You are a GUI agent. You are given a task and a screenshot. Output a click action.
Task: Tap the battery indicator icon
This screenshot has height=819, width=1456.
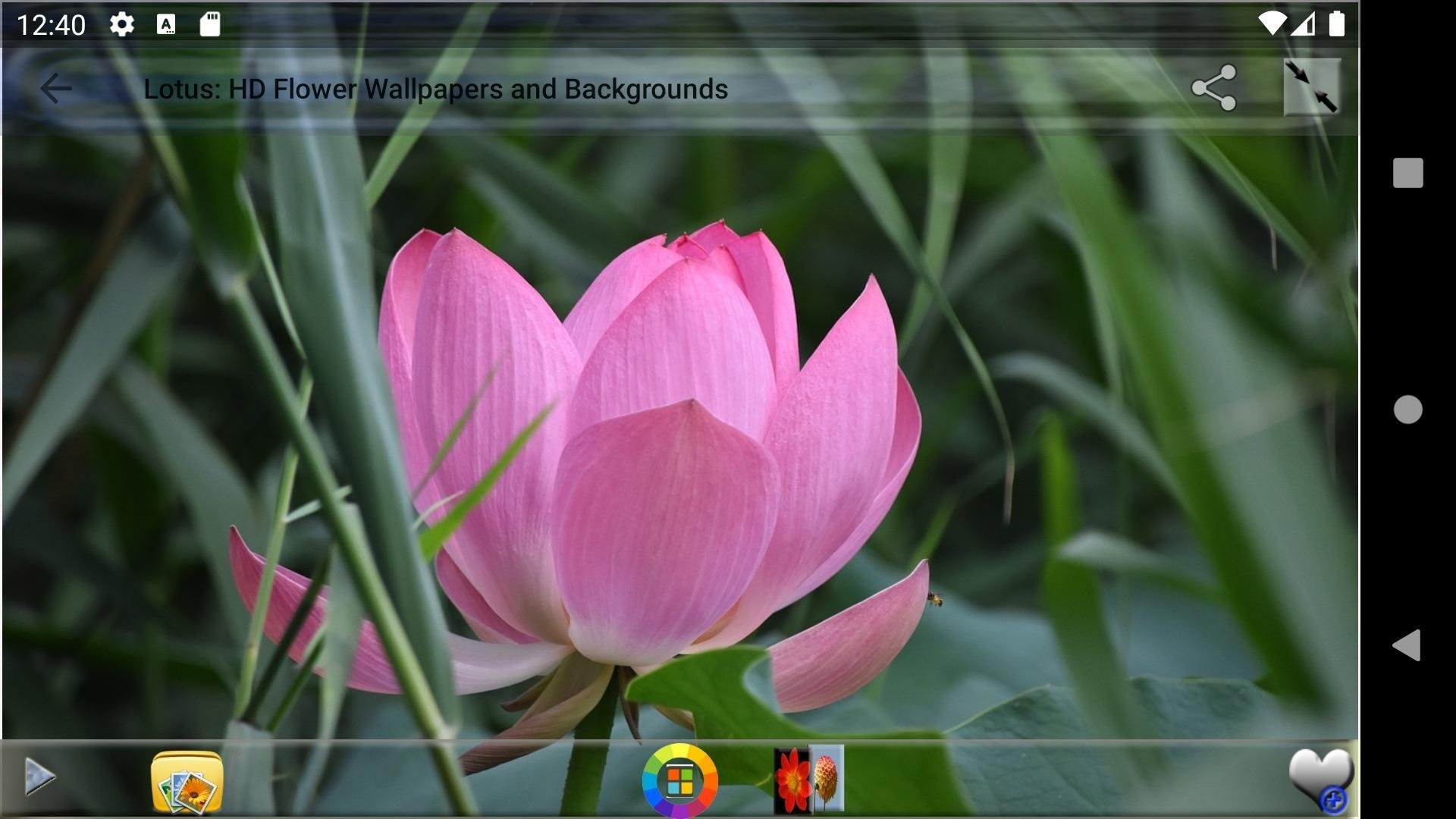tap(1337, 24)
